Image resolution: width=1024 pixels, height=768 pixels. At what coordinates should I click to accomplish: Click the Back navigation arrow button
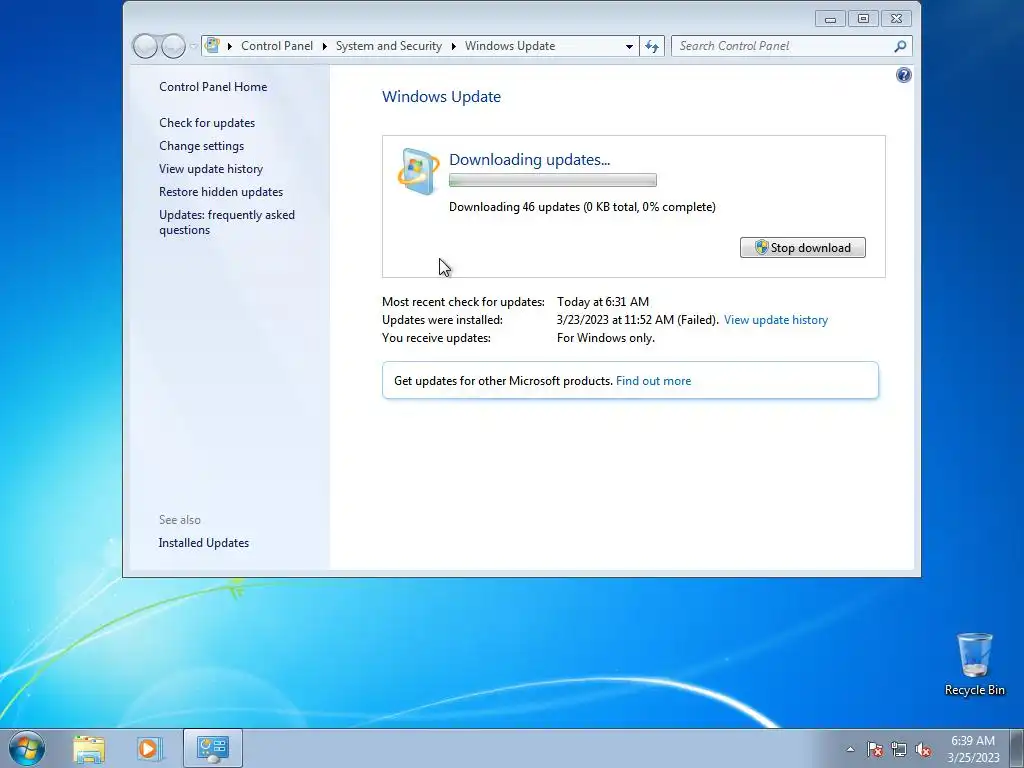pos(146,46)
